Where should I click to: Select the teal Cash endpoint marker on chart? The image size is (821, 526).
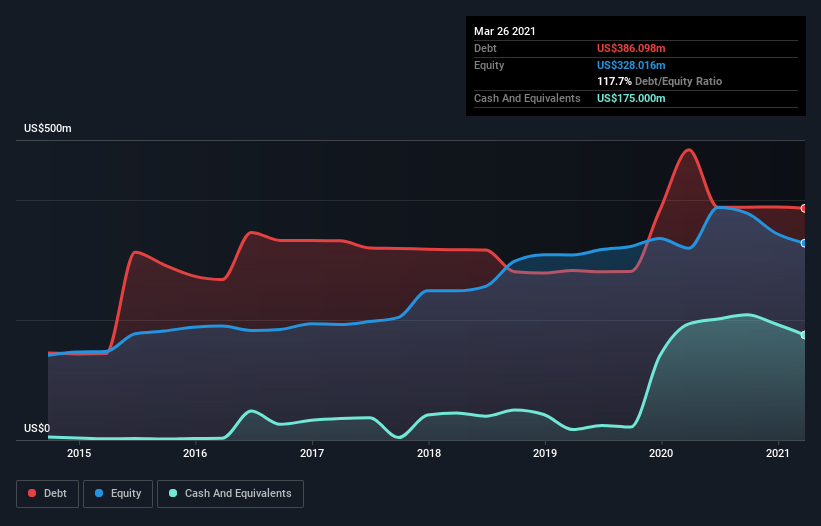click(x=804, y=335)
